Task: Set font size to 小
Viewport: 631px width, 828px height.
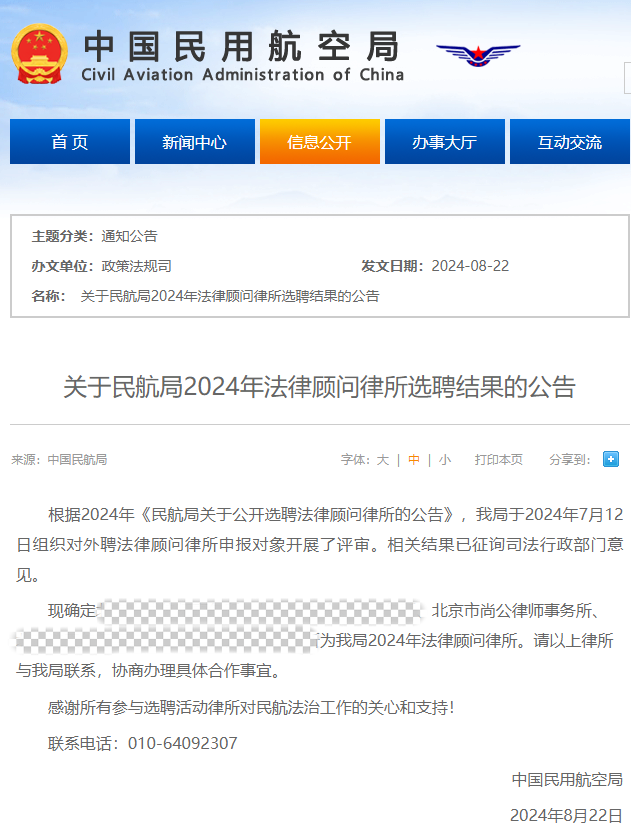Action: click(x=445, y=460)
